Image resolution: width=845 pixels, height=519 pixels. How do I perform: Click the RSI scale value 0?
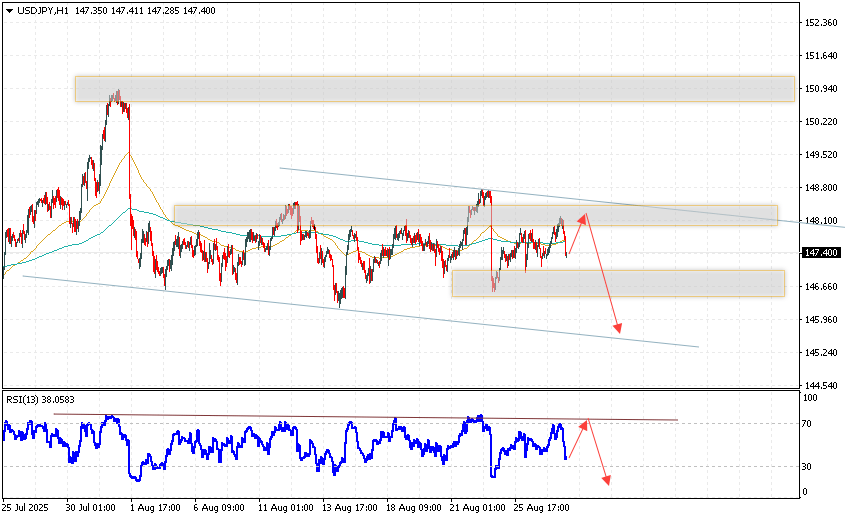click(x=805, y=492)
